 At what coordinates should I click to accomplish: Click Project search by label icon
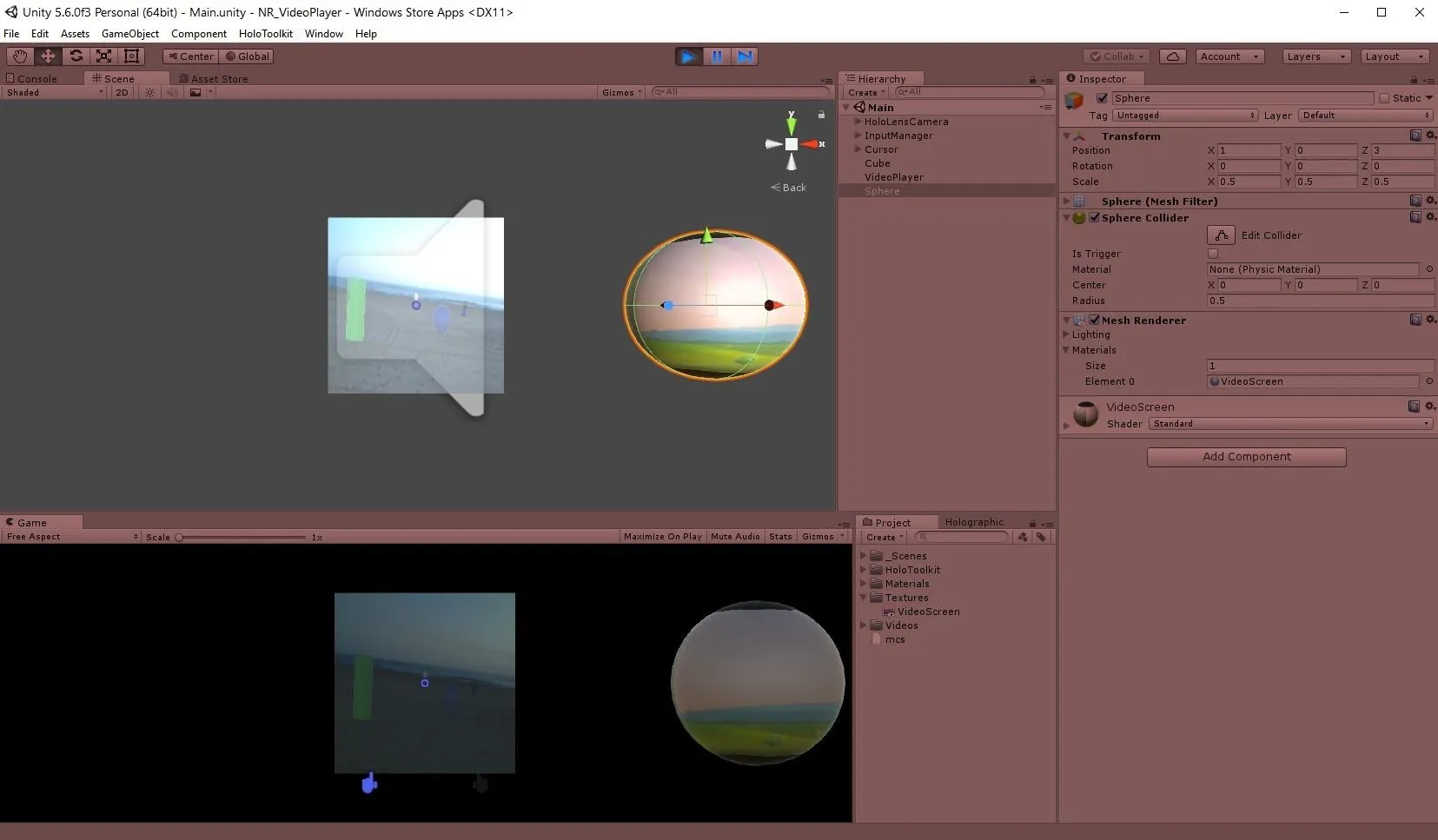1042,537
